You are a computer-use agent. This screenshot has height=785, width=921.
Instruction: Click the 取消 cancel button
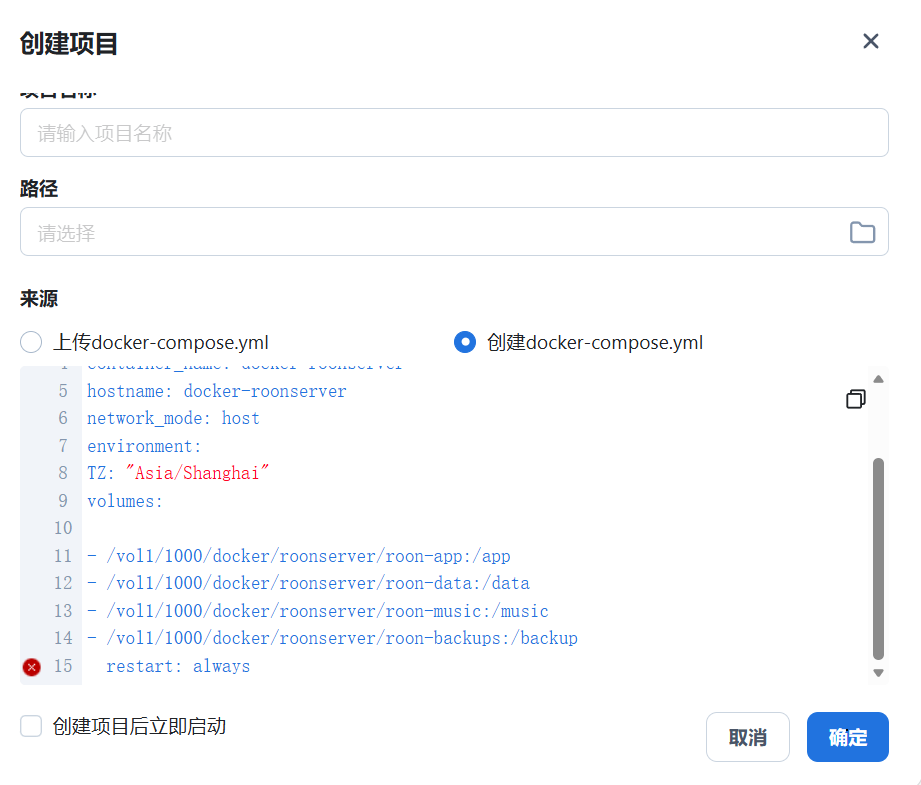point(747,737)
